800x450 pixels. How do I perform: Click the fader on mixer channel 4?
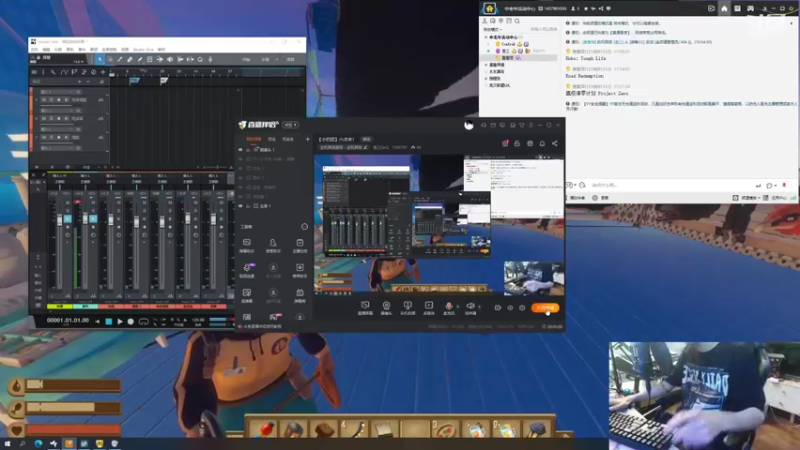click(x=137, y=221)
